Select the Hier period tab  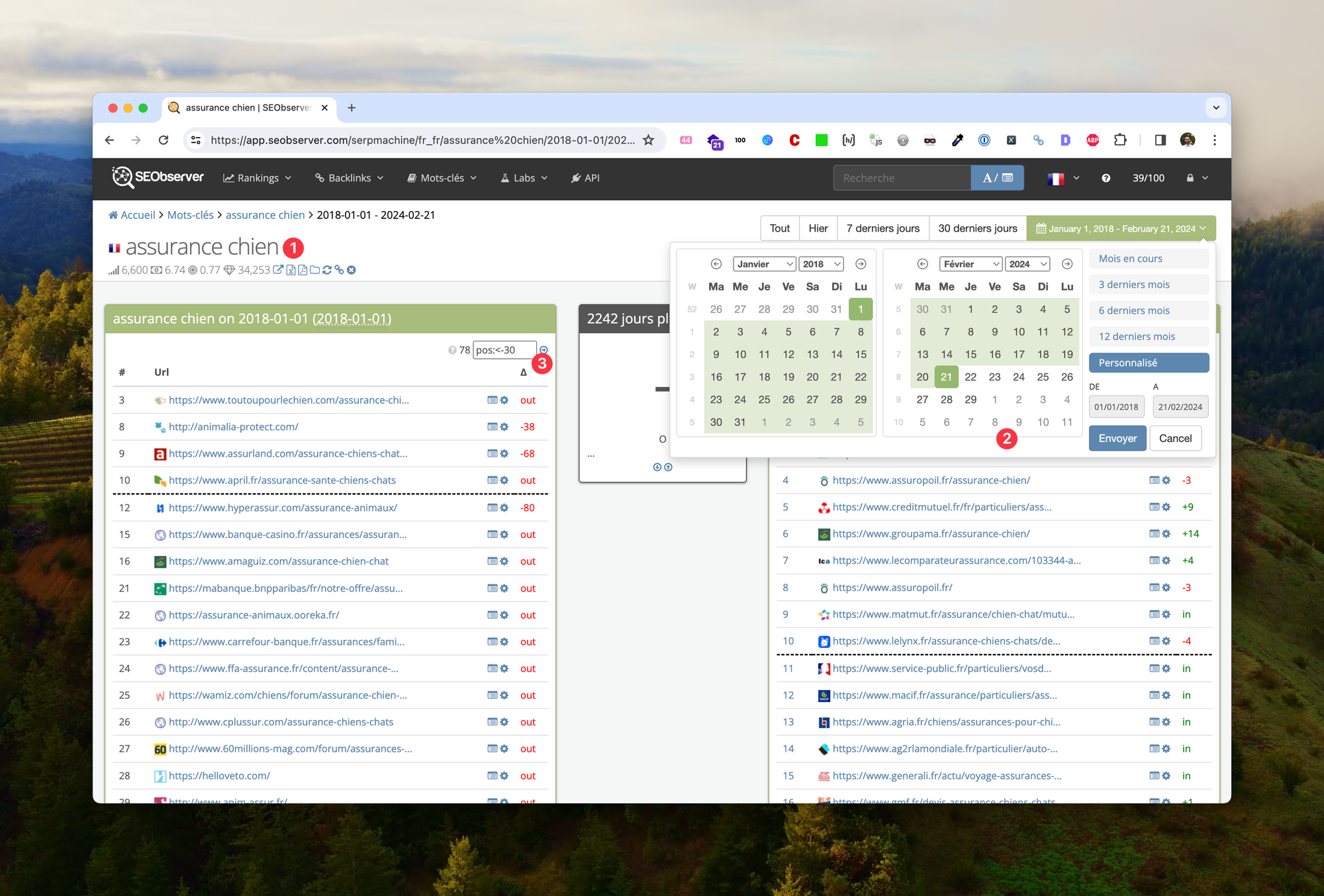pos(818,228)
